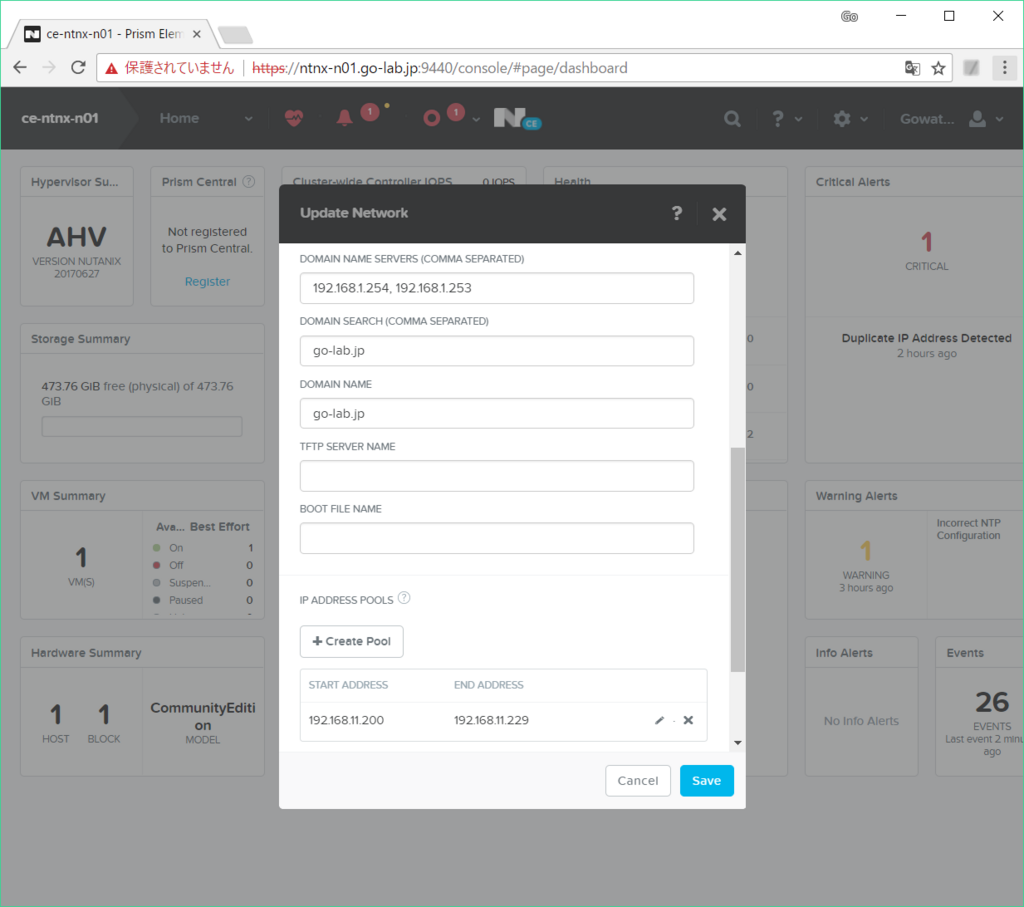Click the Duplicate IP Address Detected alert
This screenshot has width=1024, height=907.
pos(926,338)
